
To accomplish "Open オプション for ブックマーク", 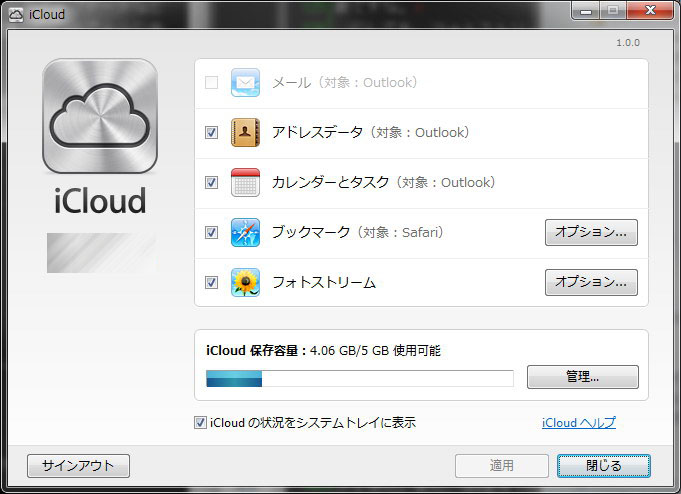I will tap(591, 233).
